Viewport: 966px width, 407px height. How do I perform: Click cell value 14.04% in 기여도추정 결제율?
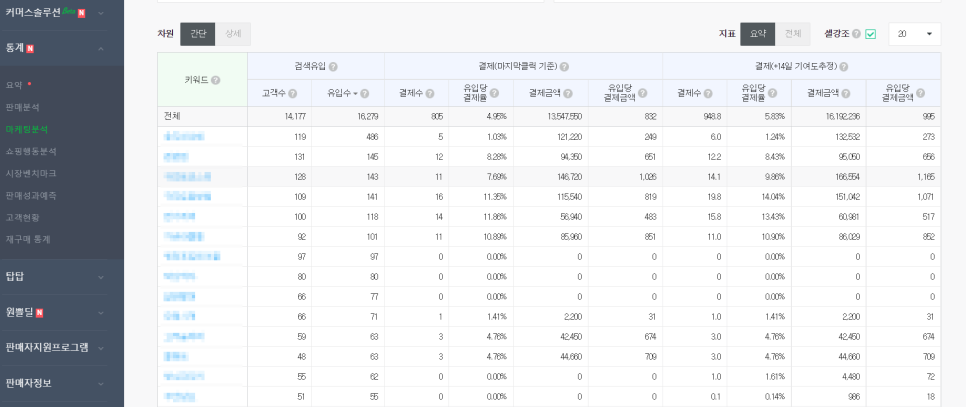pos(773,197)
